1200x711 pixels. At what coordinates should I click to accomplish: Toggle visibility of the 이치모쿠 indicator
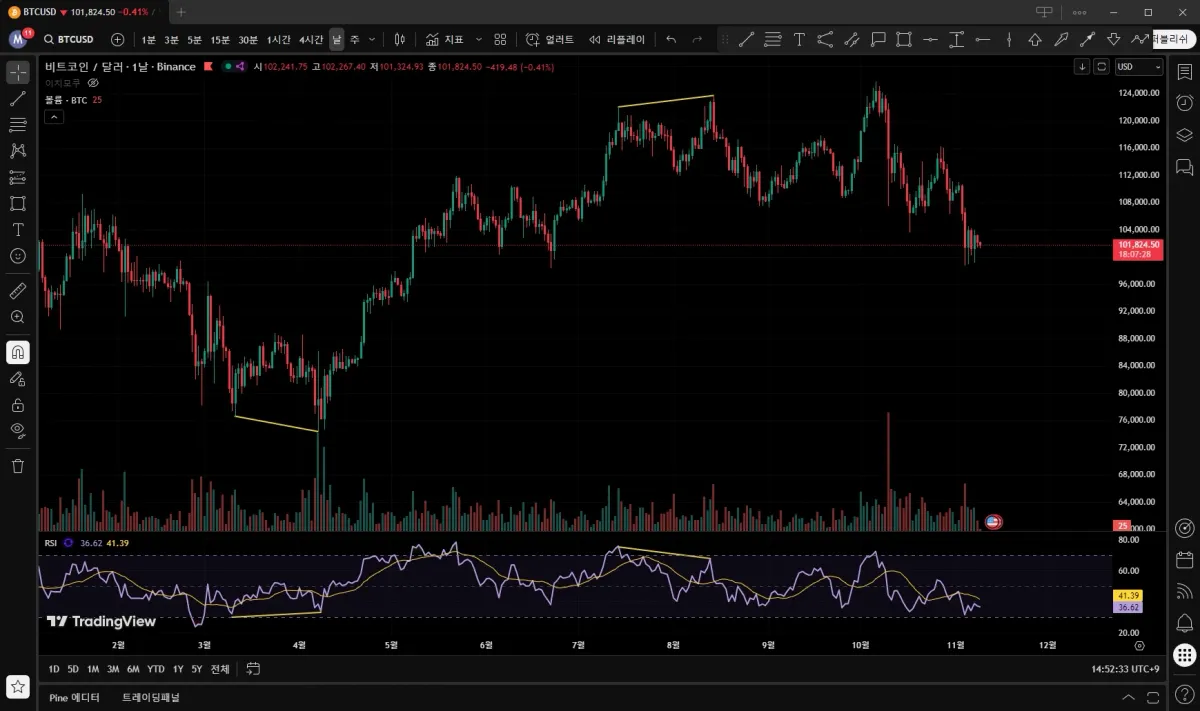click(x=94, y=83)
